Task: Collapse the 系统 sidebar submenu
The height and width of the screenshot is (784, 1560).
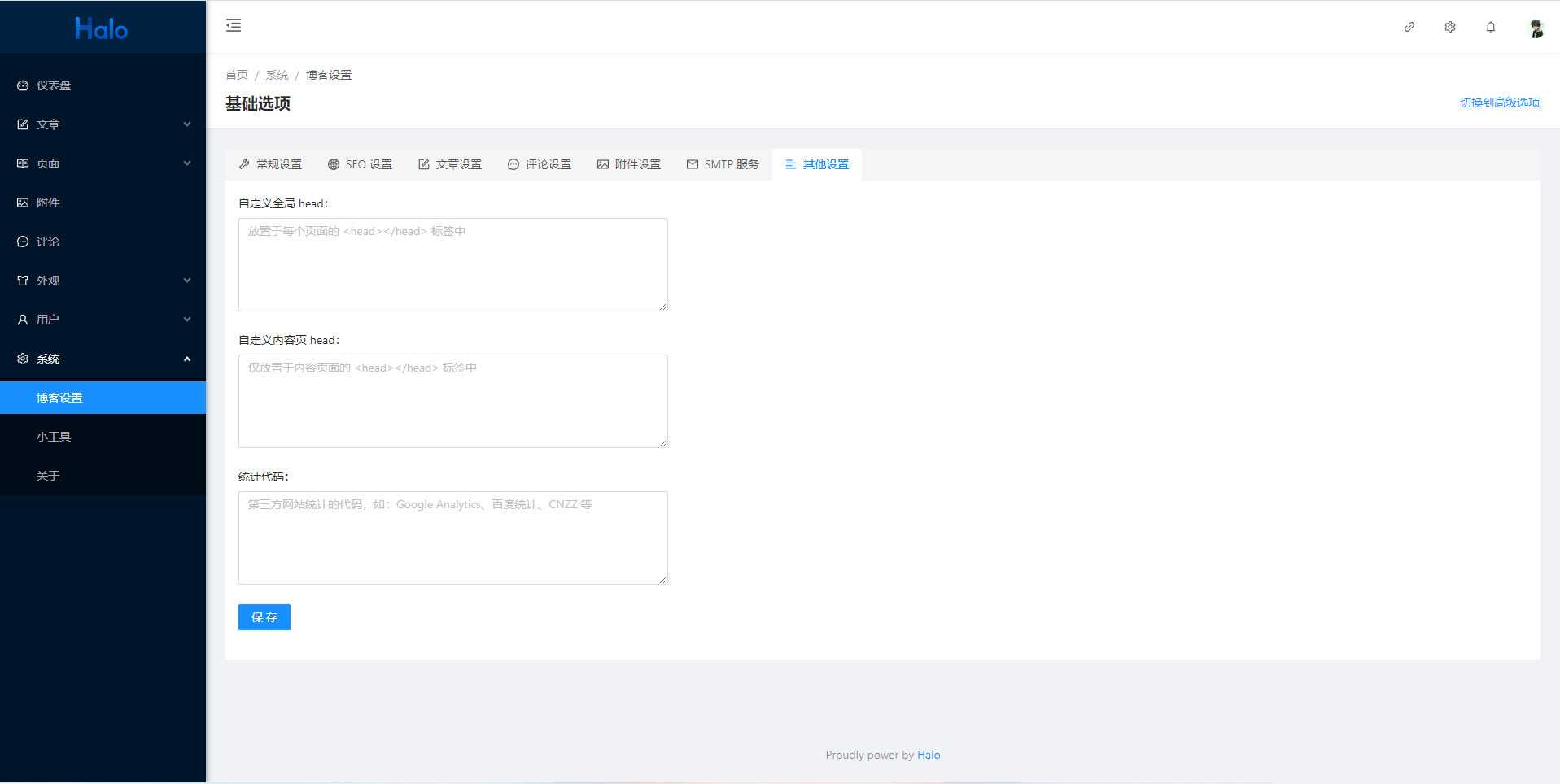Action: [103, 359]
